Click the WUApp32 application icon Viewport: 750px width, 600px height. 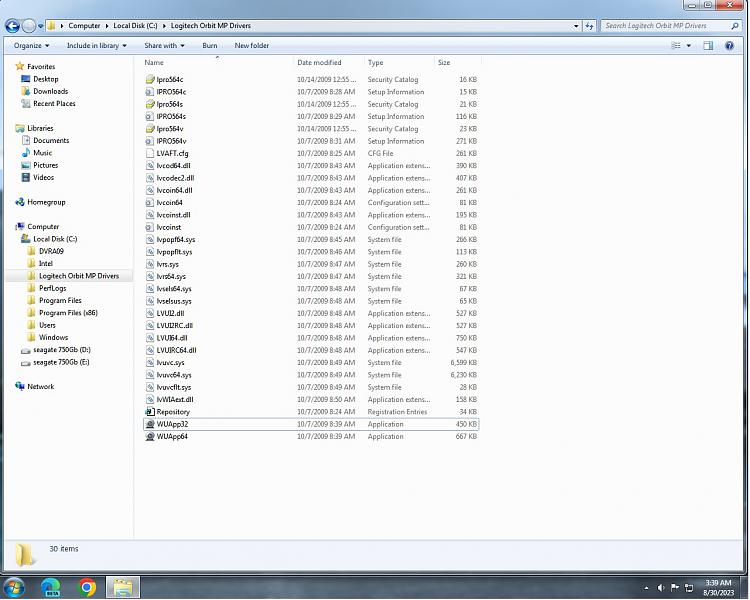coord(150,424)
